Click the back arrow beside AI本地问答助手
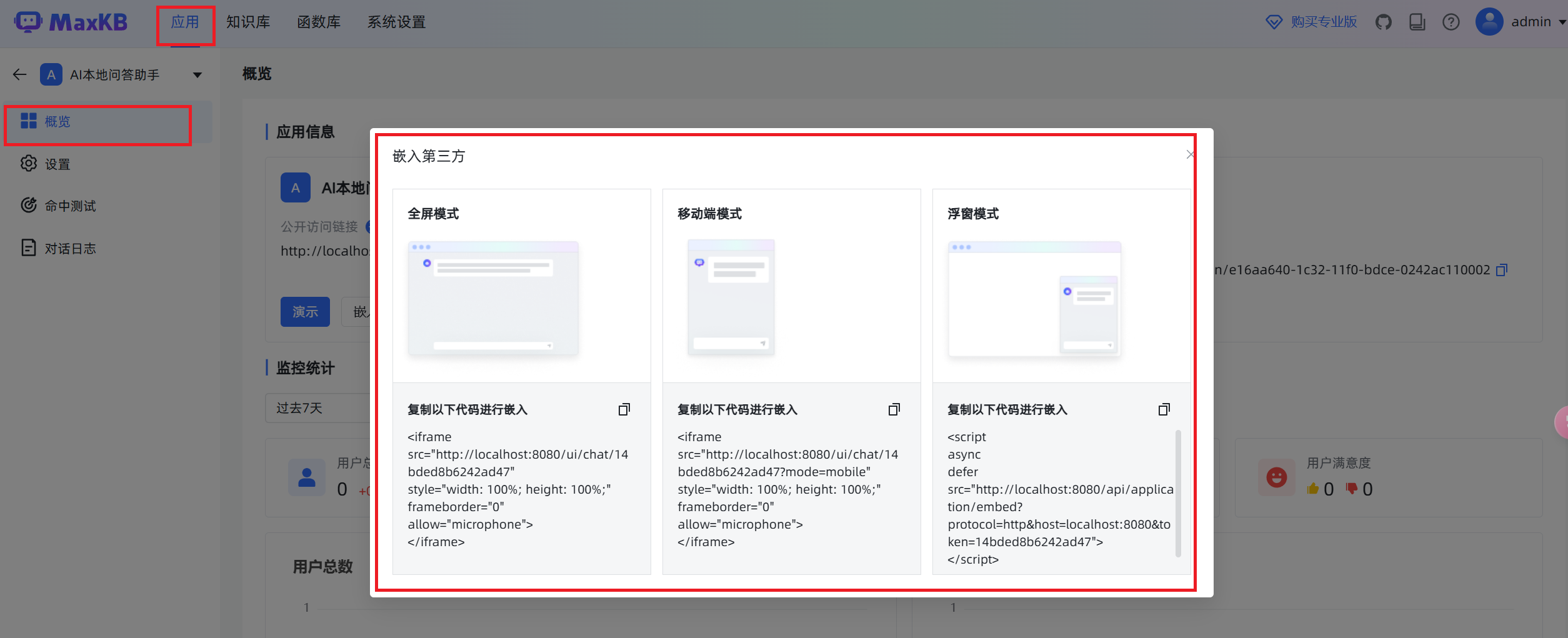This screenshot has height=638, width=1568. click(x=19, y=74)
